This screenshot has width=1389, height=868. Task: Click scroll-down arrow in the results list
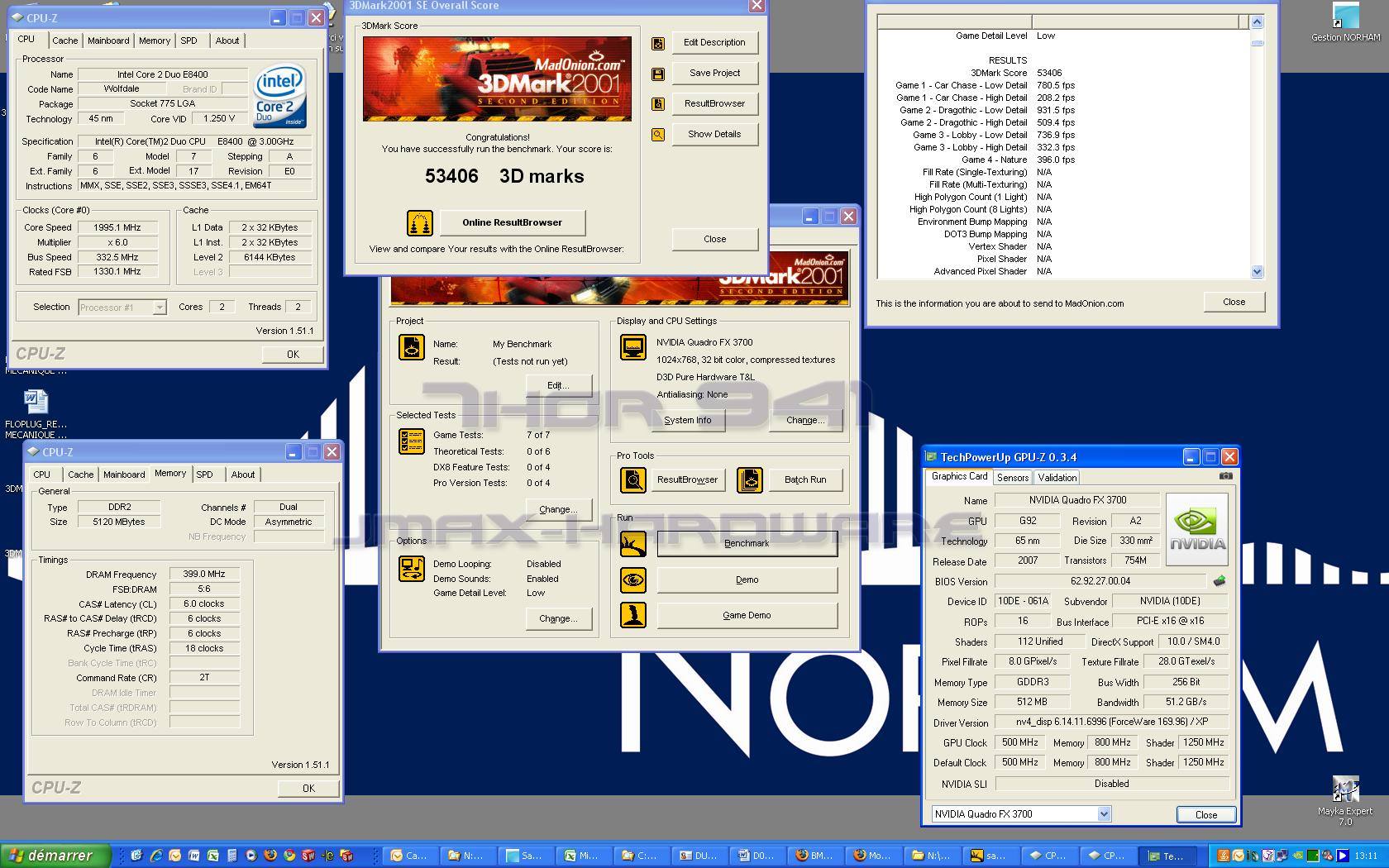point(1258,271)
